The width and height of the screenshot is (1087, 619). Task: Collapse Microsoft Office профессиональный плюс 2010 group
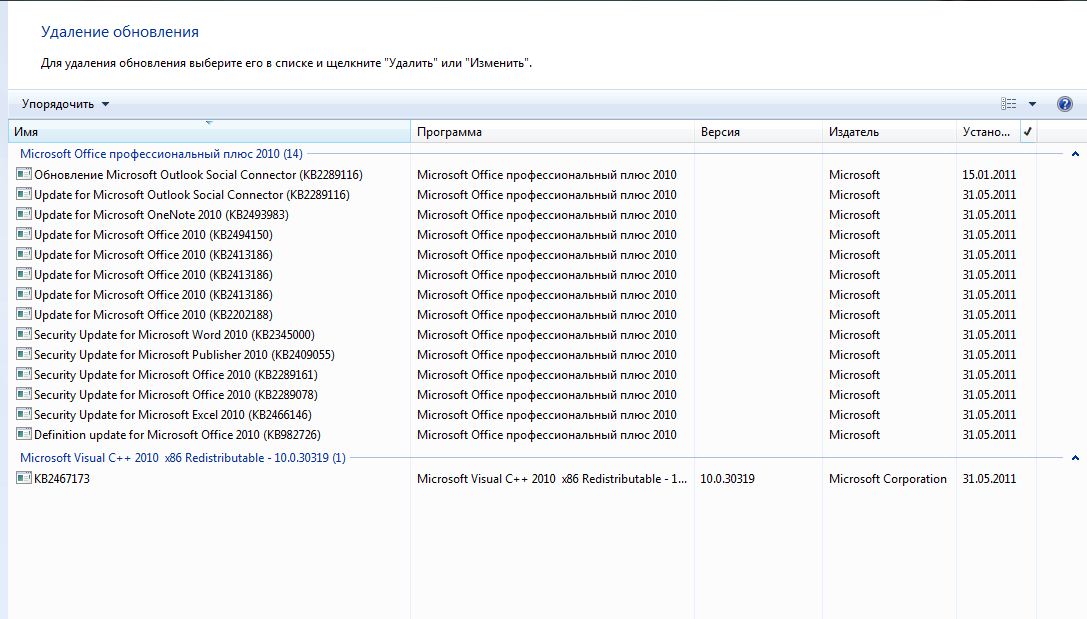(1075, 154)
